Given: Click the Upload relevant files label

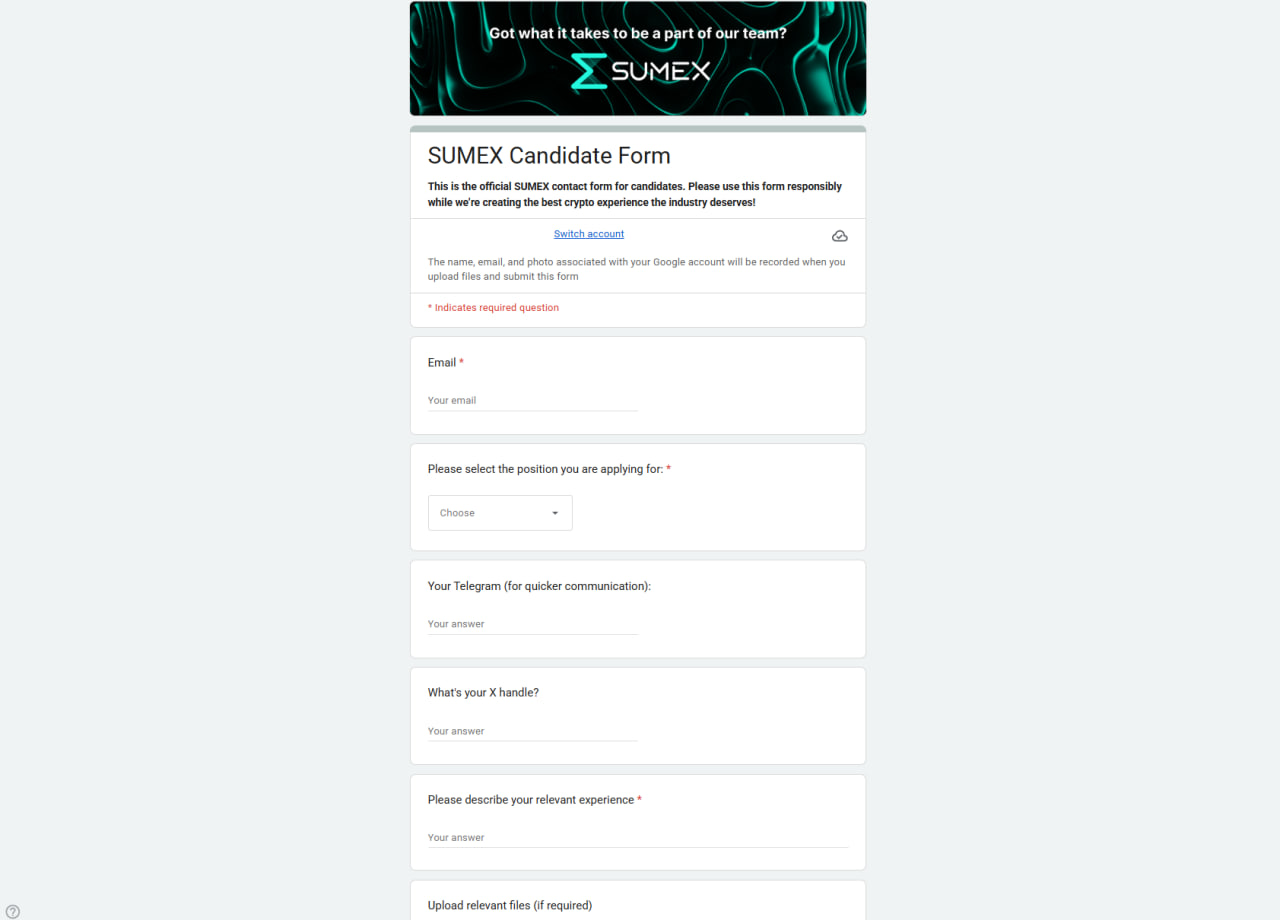Looking at the screenshot, I should point(510,906).
